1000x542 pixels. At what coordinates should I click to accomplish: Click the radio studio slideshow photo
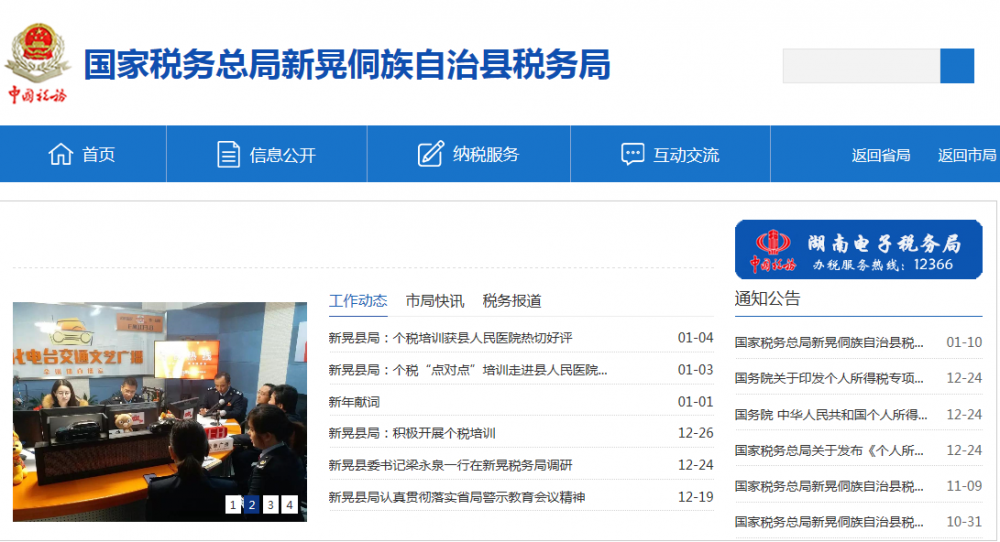(159, 412)
